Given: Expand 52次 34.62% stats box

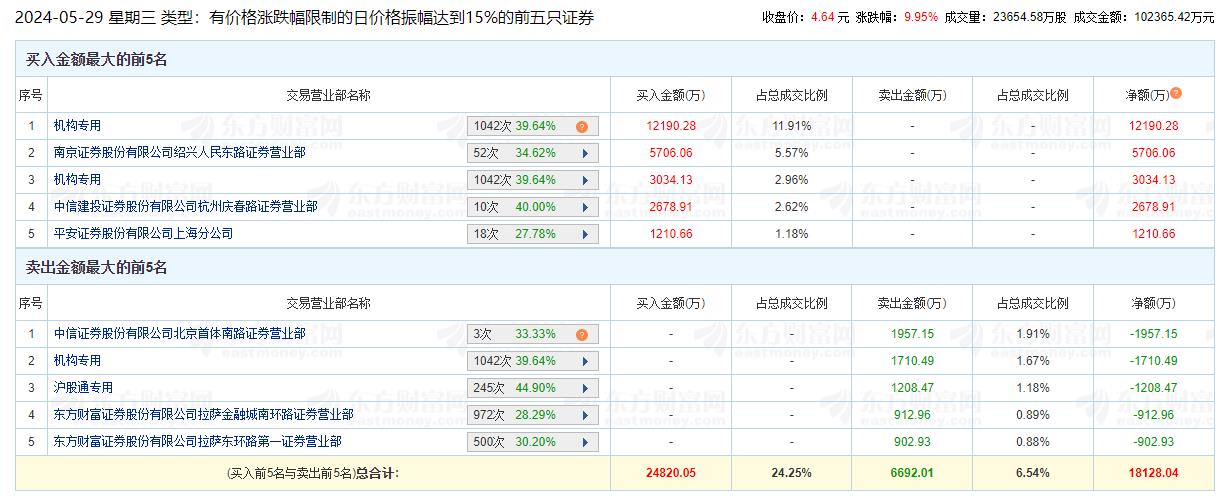Looking at the screenshot, I should pos(532,153).
